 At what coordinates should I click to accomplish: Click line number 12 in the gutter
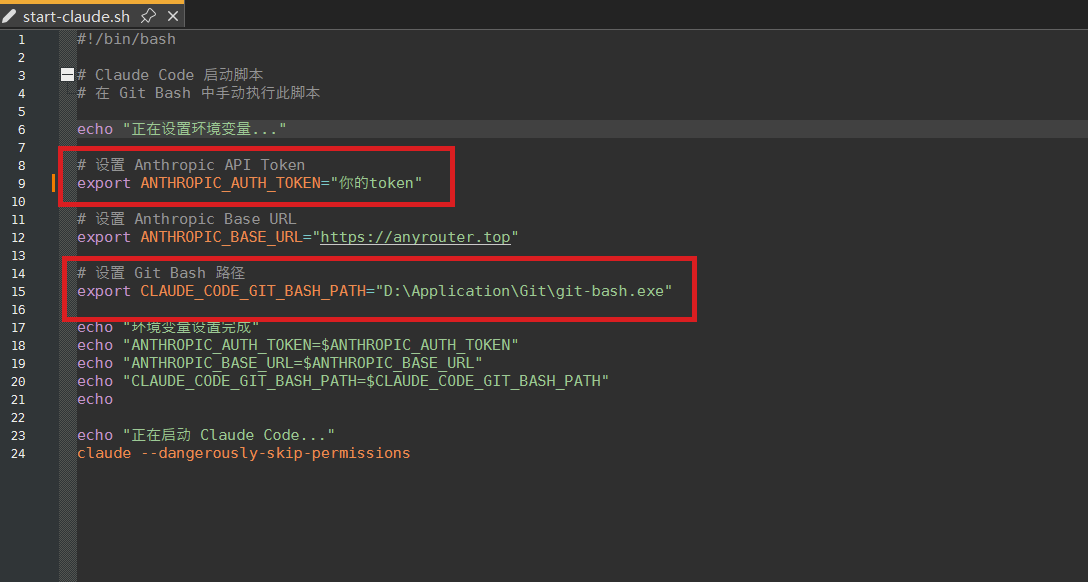(21, 237)
